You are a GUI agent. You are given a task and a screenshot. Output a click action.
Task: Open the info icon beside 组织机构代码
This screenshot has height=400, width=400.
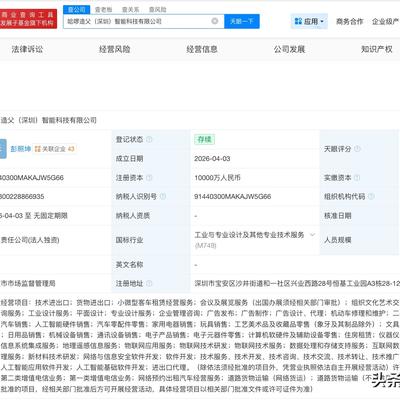(371, 197)
